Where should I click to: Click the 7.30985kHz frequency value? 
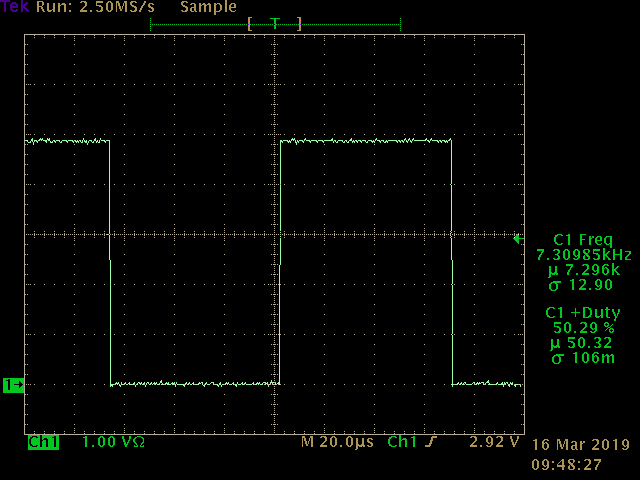click(584, 255)
